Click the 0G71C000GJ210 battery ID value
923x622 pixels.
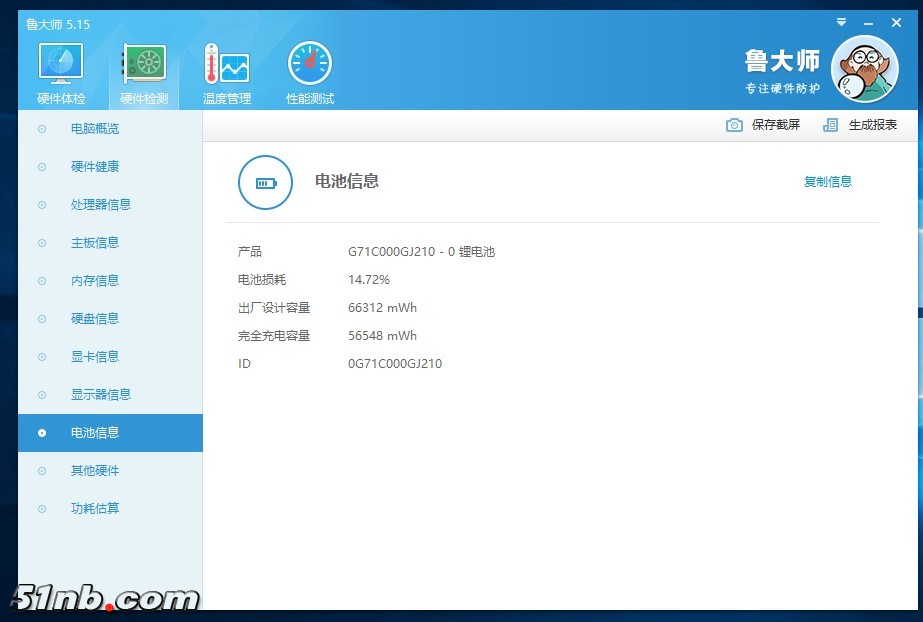click(395, 364)
